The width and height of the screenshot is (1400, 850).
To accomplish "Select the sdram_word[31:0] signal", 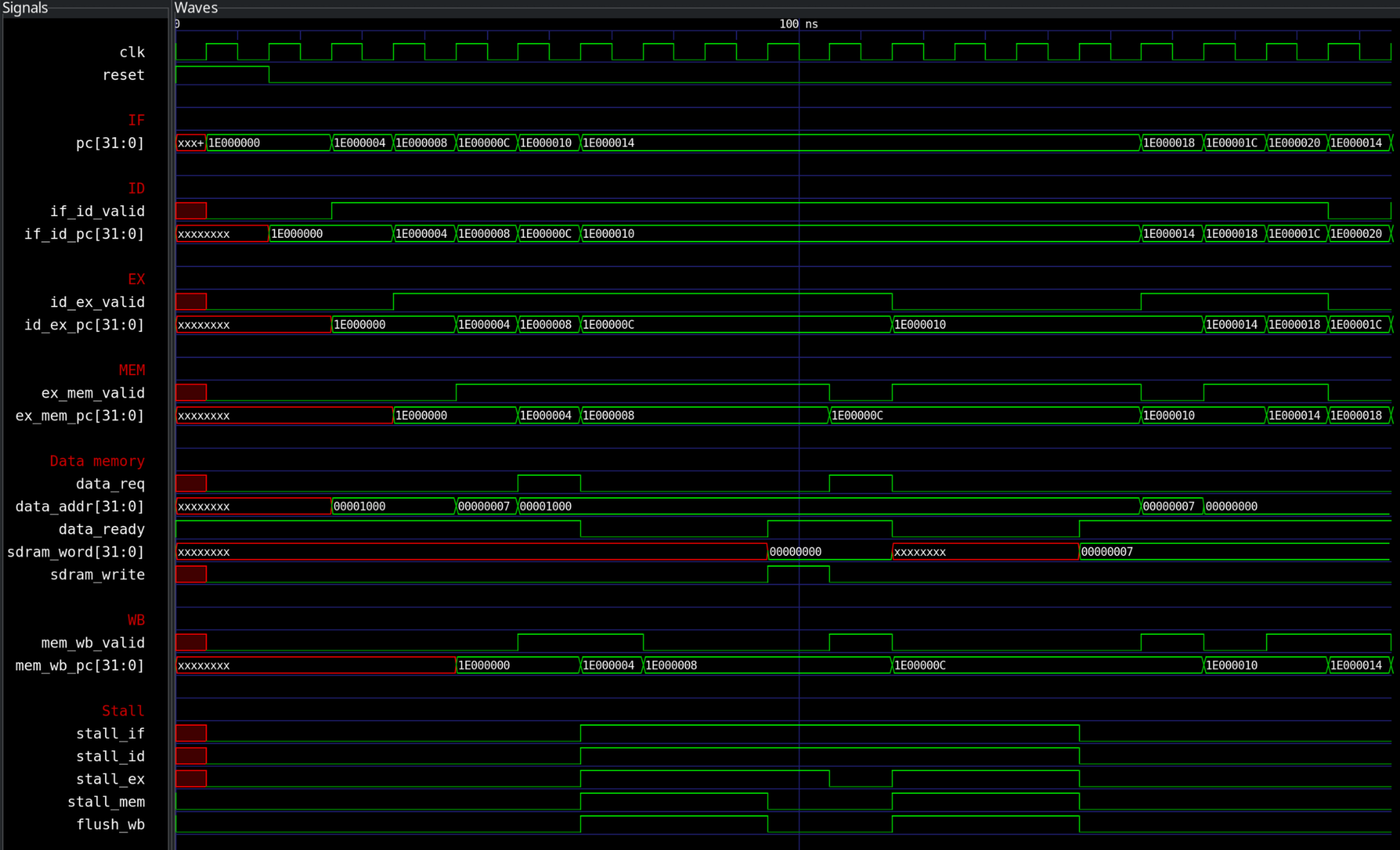I will pos(76,552).
